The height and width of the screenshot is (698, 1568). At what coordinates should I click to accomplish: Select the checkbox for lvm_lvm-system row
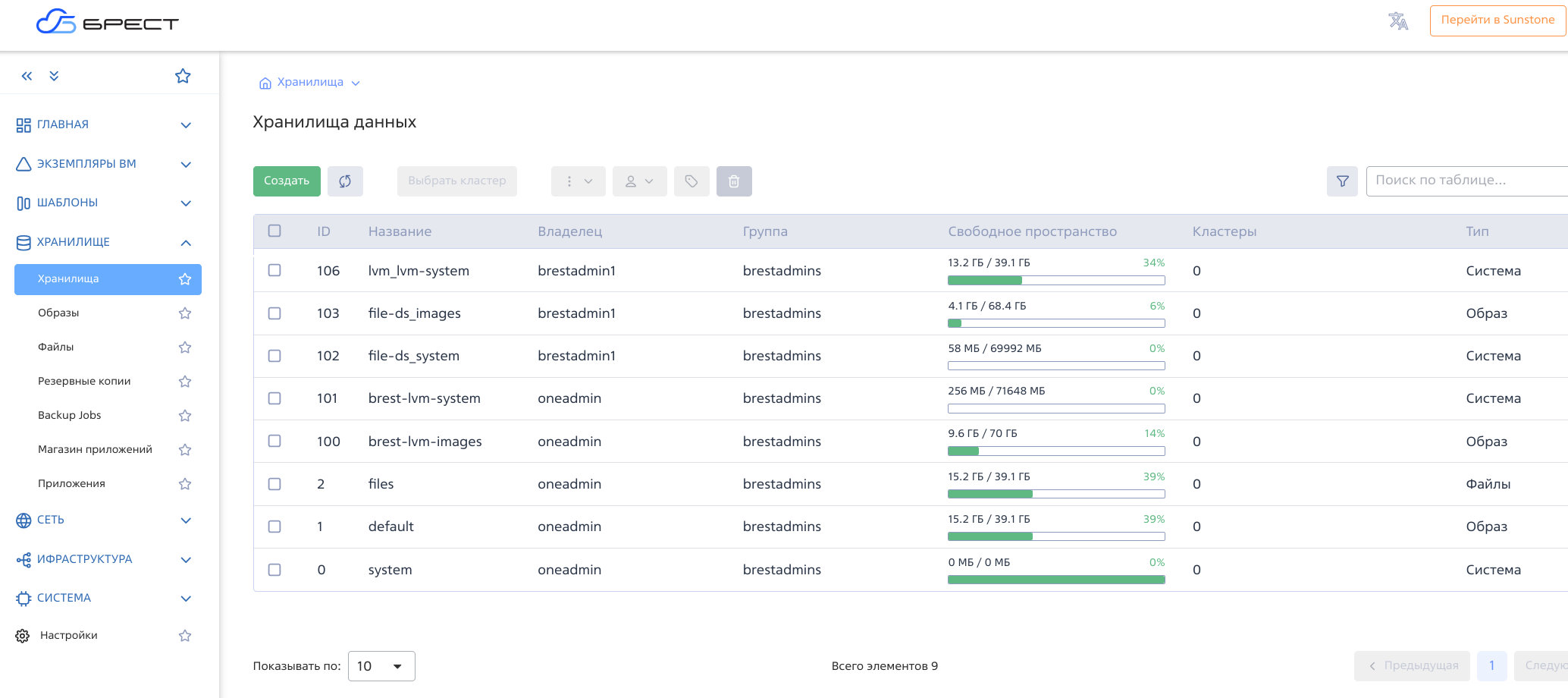274,271
